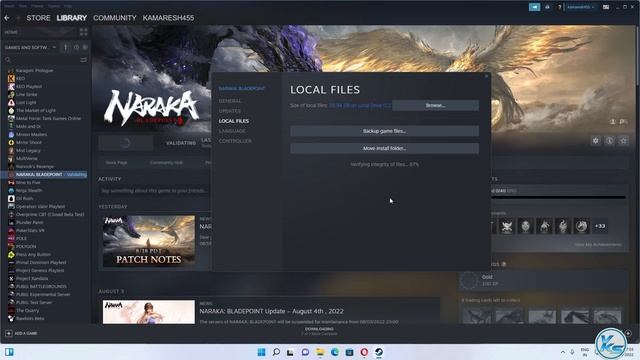Open the CONTROLLER properties tab
640x360 pixels.
click(235, 141)
